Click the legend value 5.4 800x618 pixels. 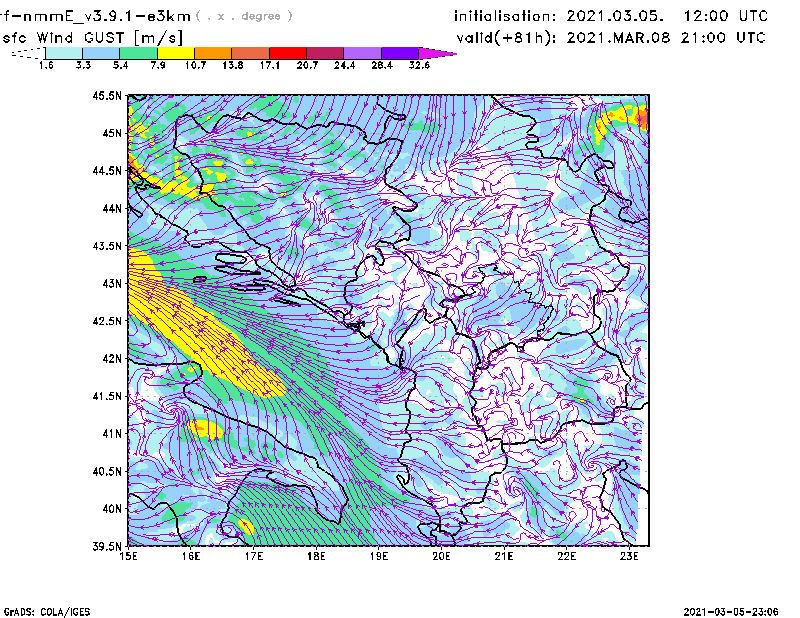point(120,65)
